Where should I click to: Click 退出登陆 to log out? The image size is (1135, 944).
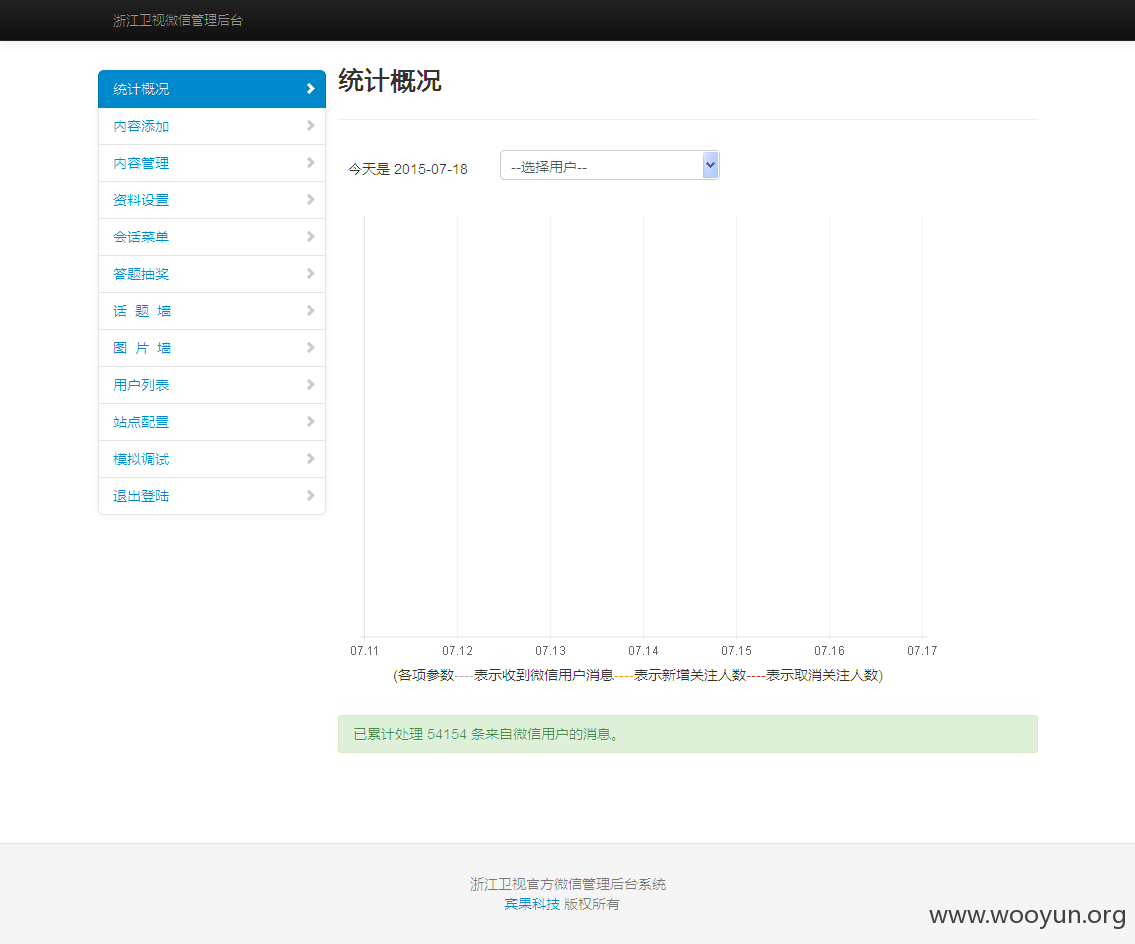(x=211, y=496)
